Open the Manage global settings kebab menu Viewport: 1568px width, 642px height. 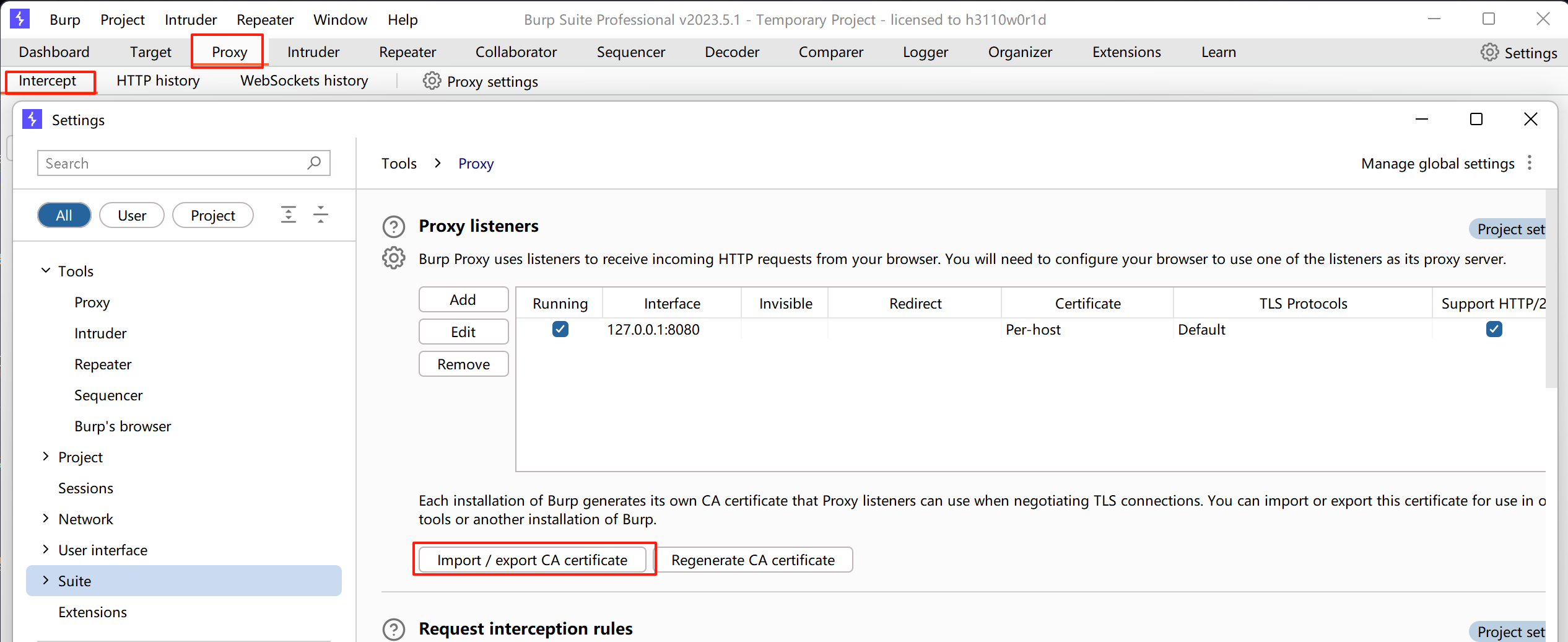pyautogui.click(x=1530, y=163)
